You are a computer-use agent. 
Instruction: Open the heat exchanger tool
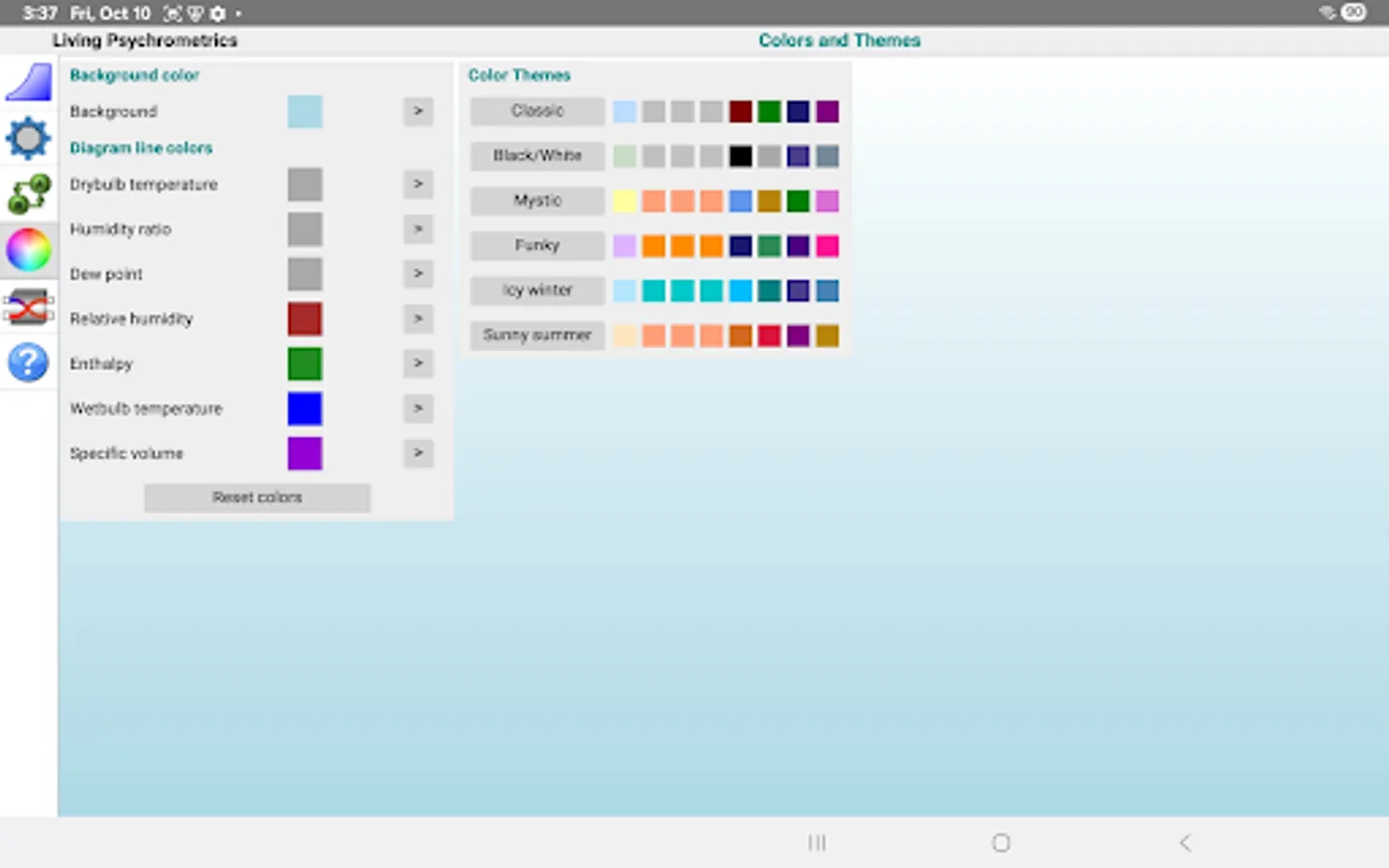29,307
